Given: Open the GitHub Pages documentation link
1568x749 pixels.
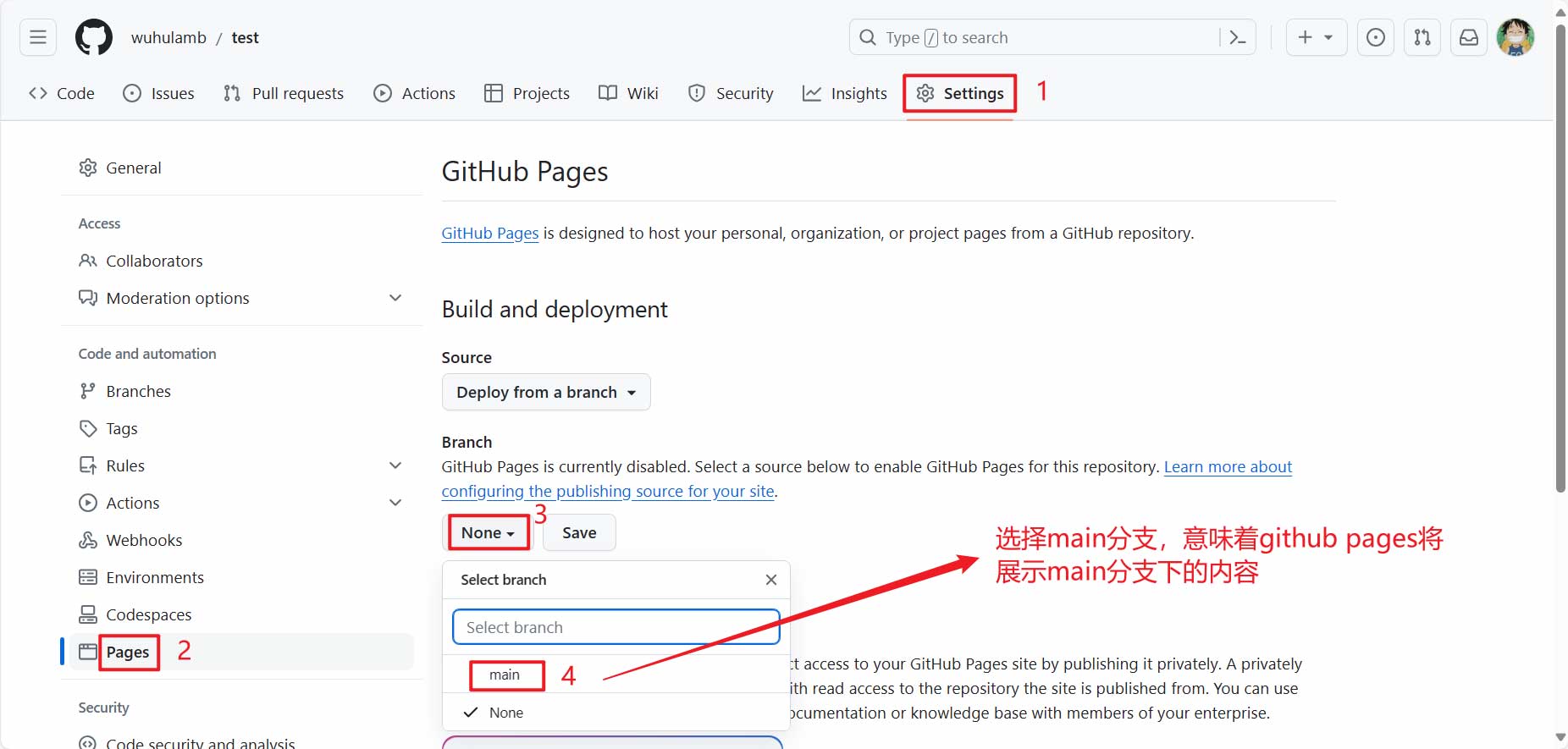Looking at the screenshot, I should tap(490, 234).
